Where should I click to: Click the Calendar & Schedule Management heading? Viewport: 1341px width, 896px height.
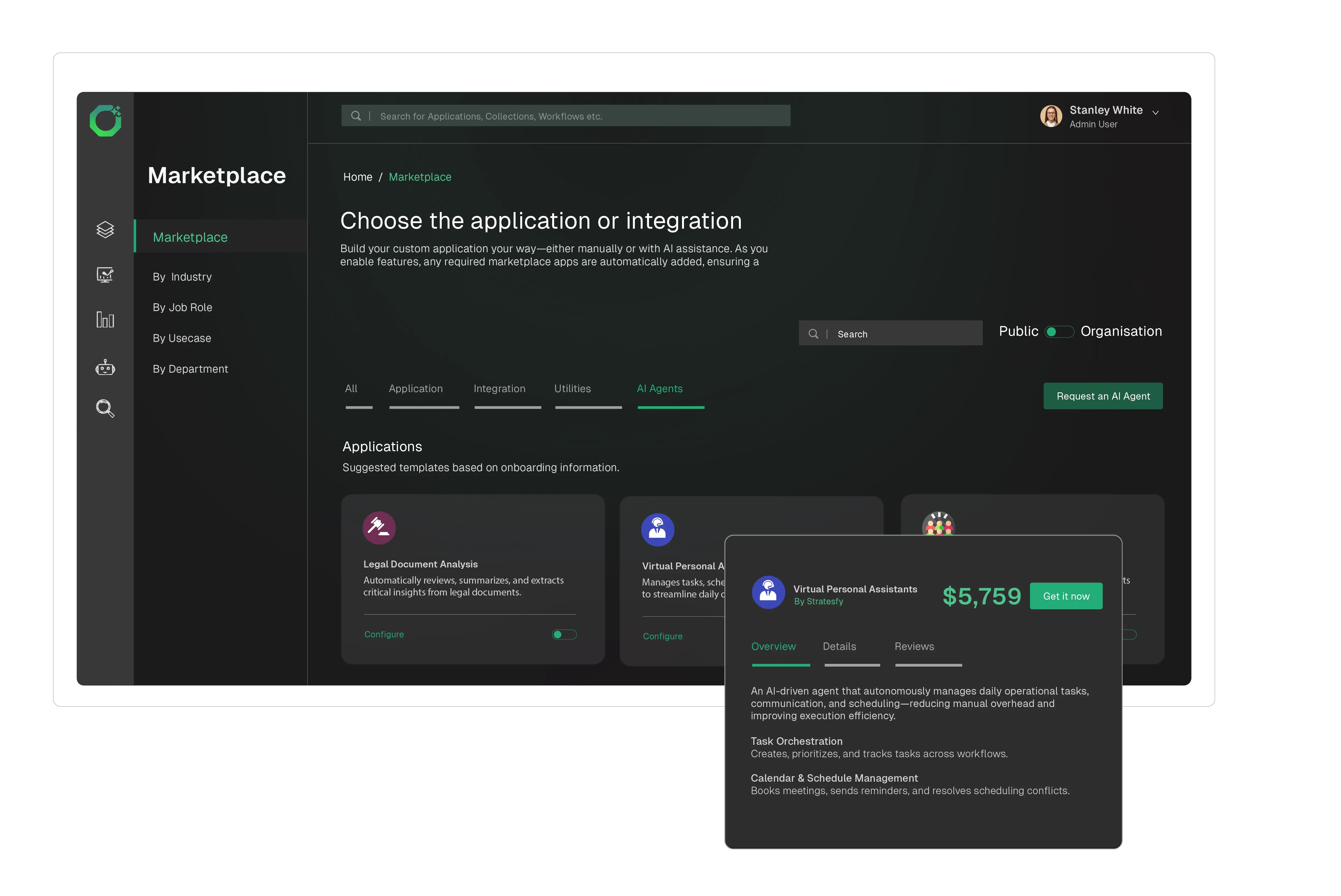coord(834,778)
